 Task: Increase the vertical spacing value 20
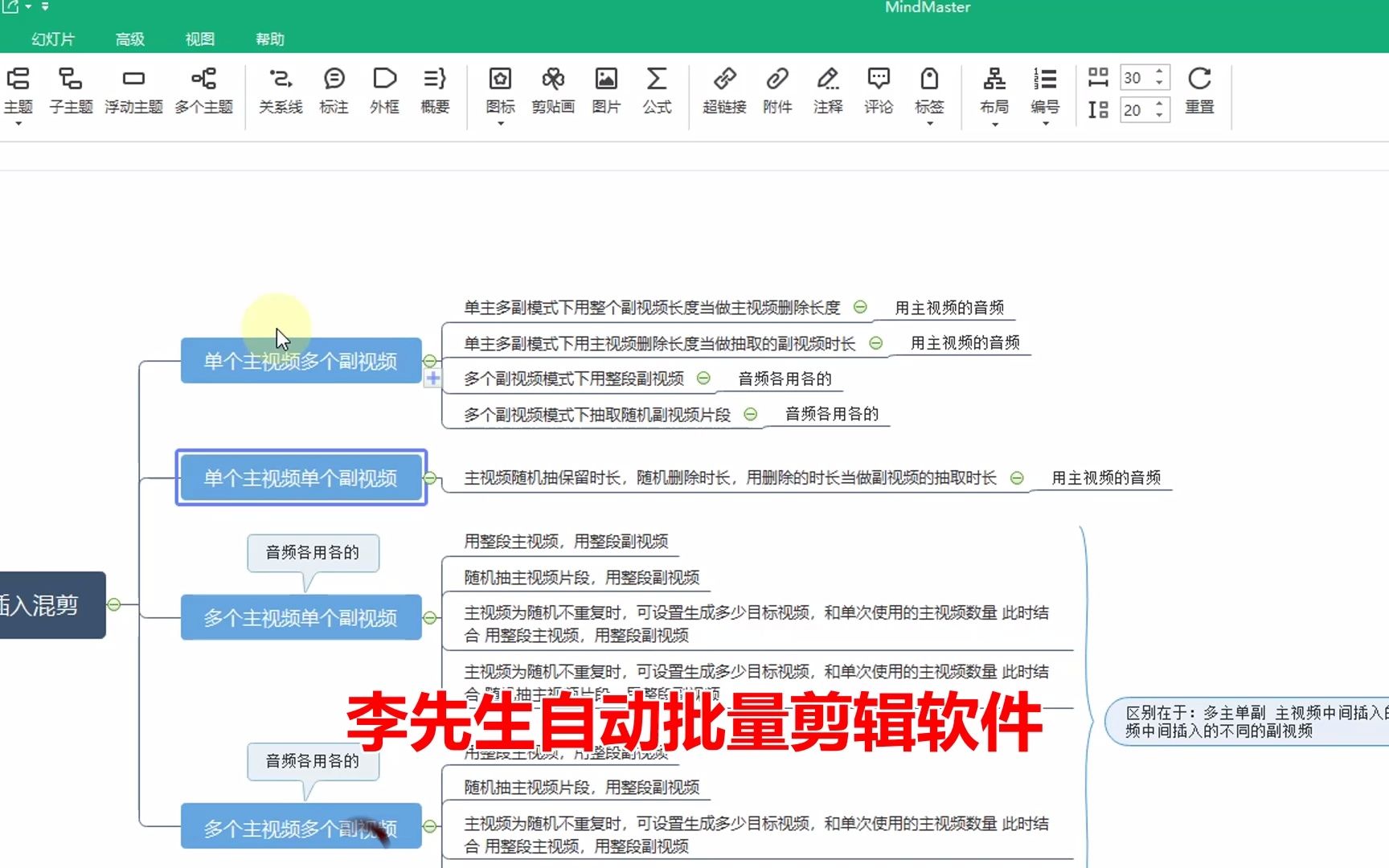[x=1159, y=104]
